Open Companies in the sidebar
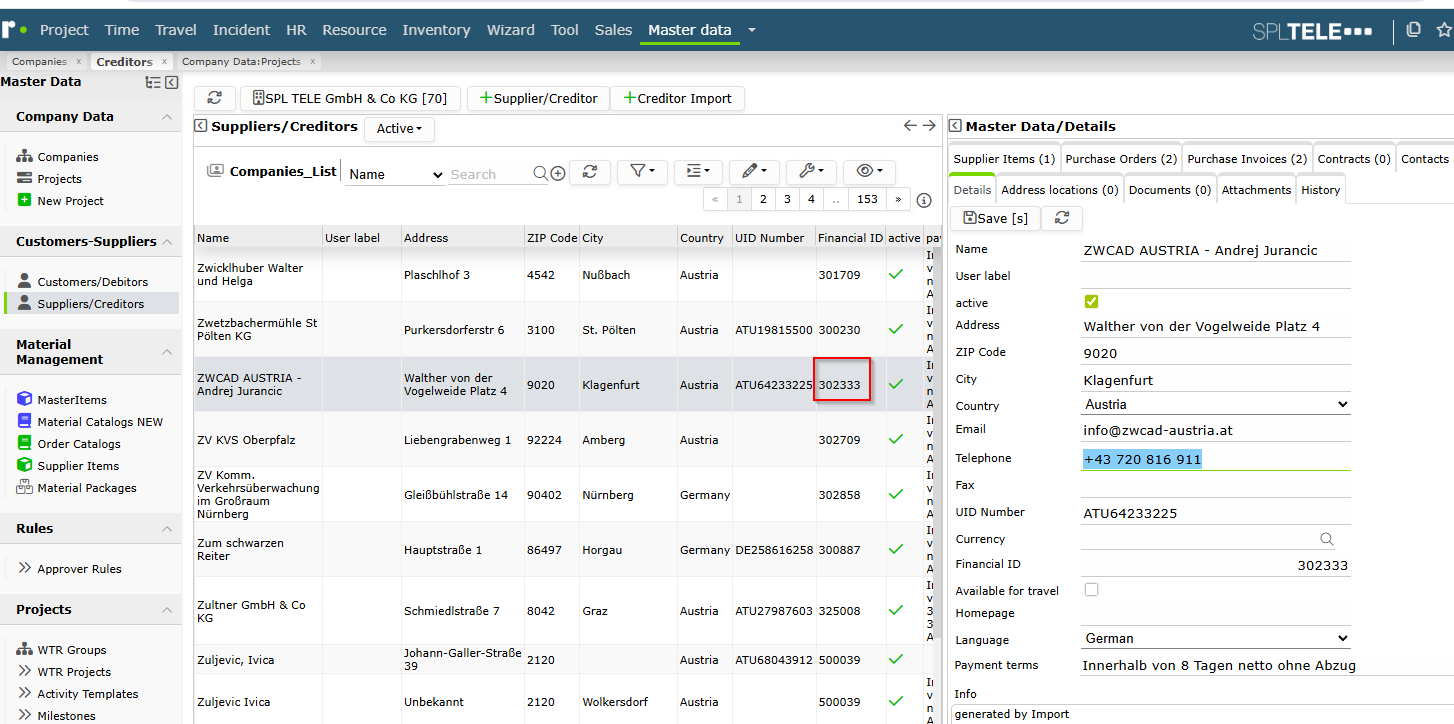 [68, 157]
